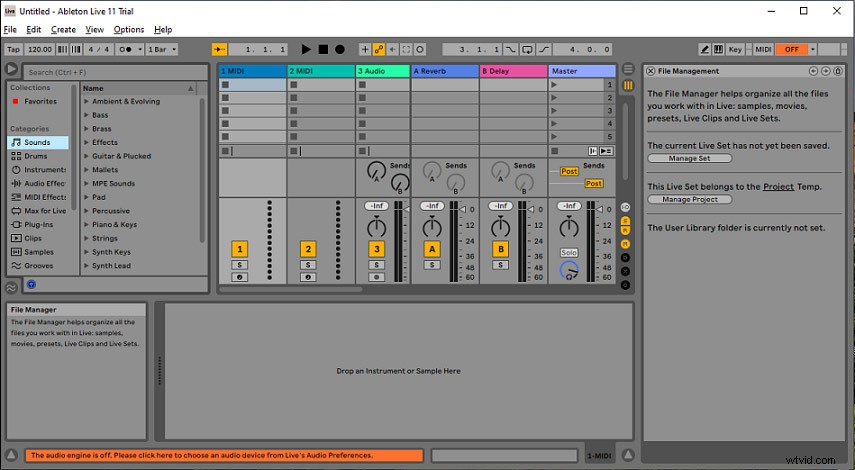Click the Master track pan knob

[x=569, y=227]
